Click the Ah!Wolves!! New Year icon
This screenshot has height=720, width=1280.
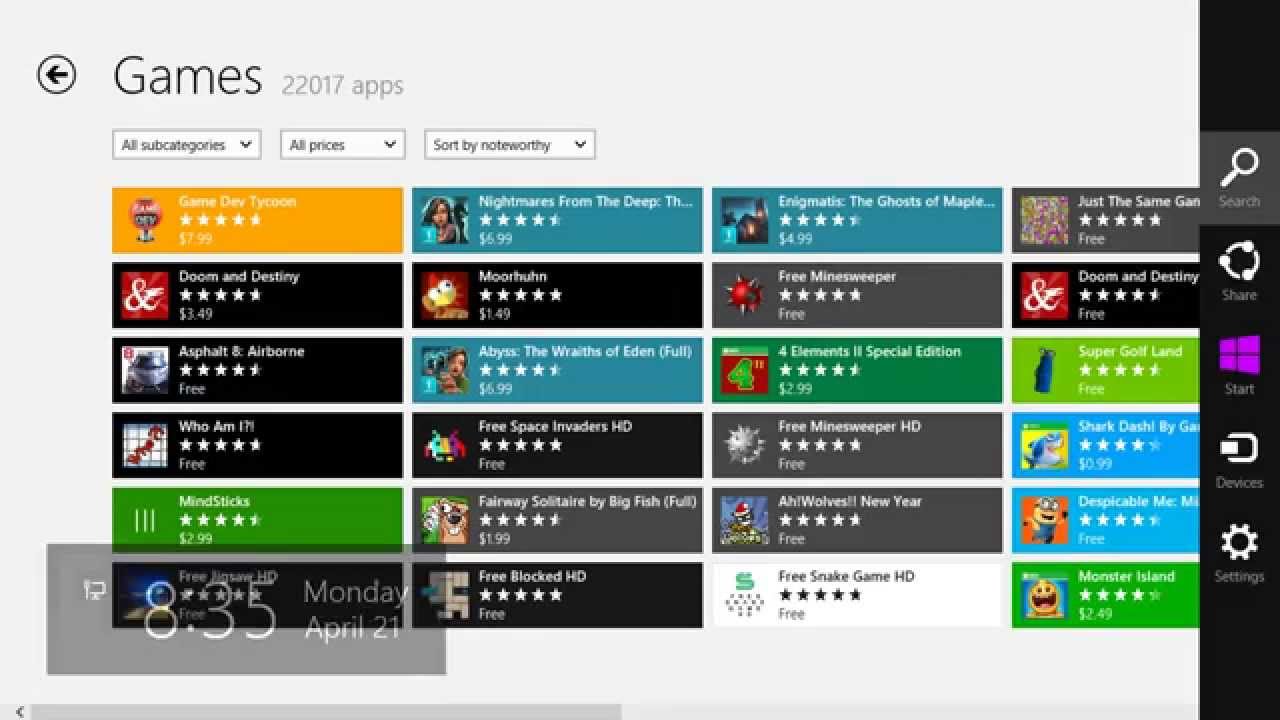745,520
